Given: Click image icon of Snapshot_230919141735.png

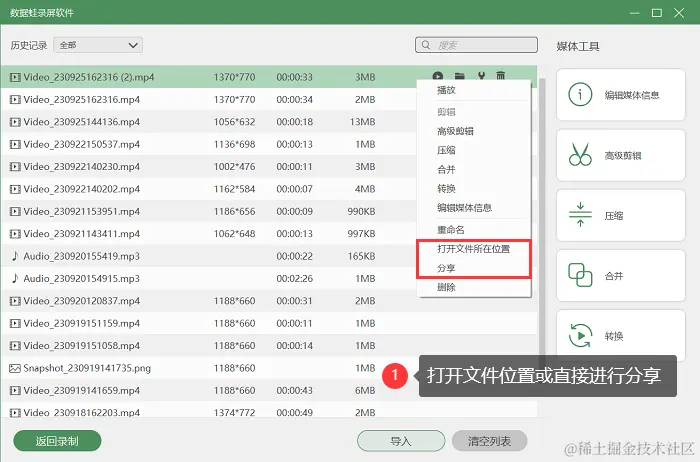Looking at the screenshot, I should click(x=15, y=368).
